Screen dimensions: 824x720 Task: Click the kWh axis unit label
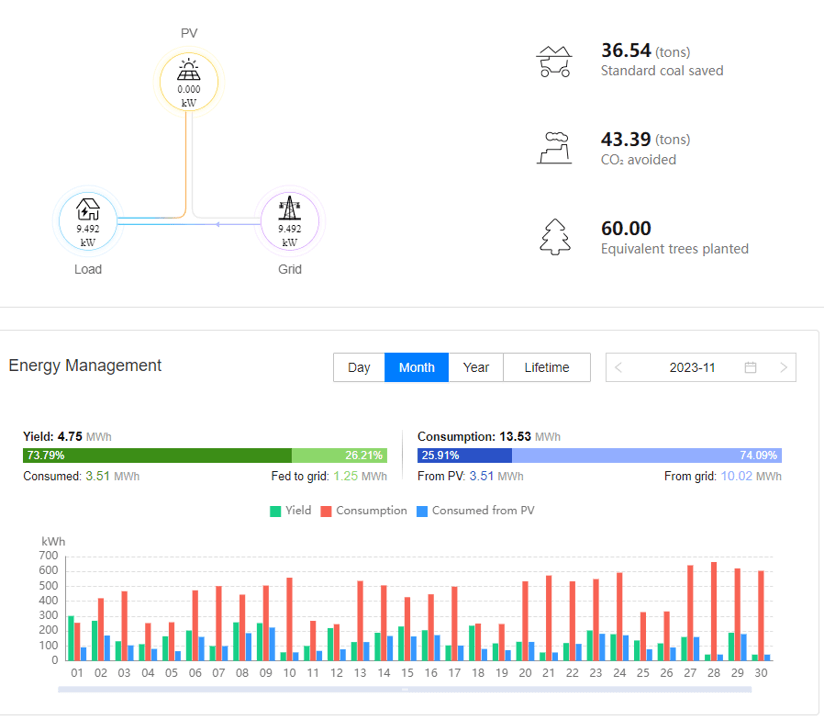(x=53, y=542)
